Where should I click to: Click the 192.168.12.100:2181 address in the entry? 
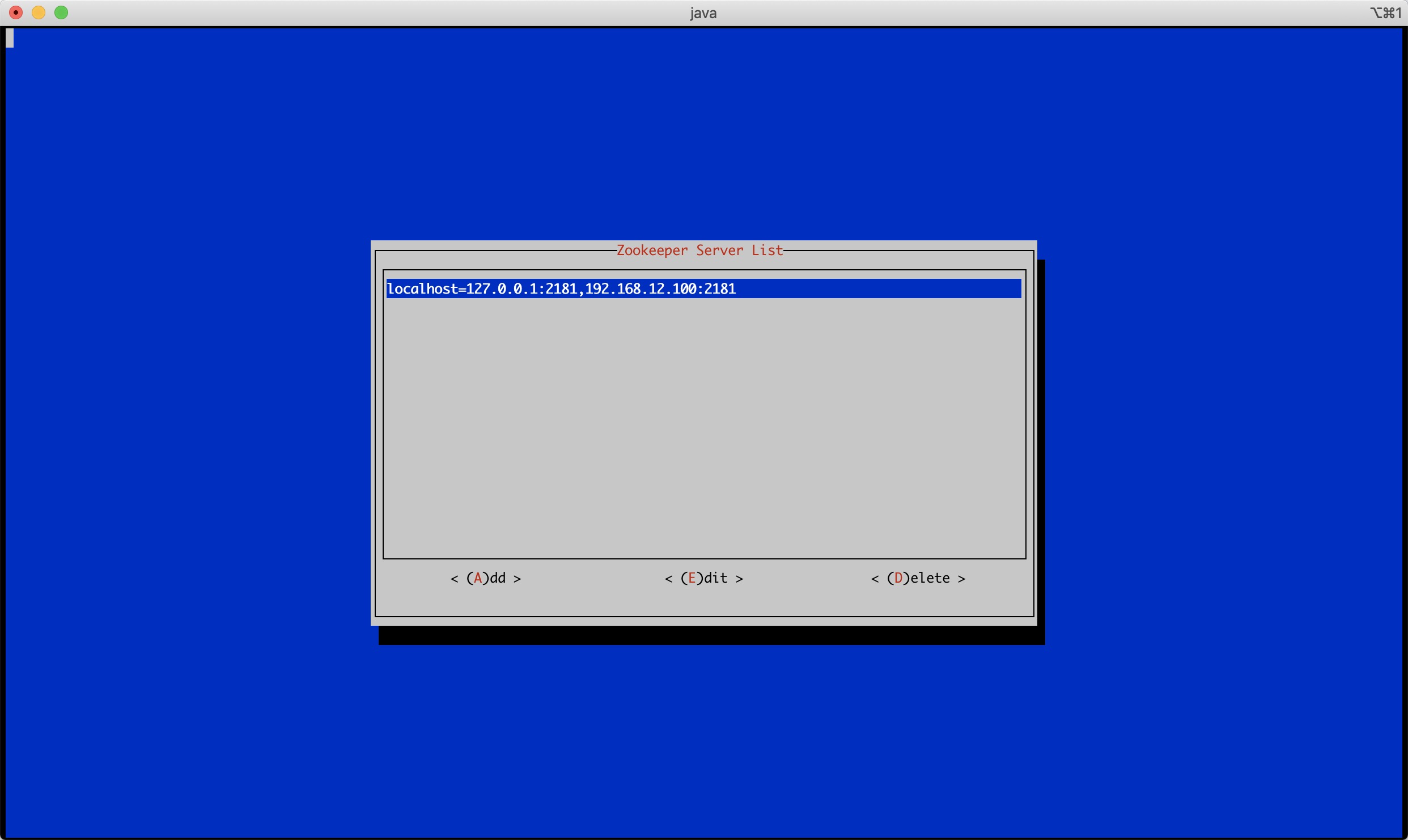point(660,289)
